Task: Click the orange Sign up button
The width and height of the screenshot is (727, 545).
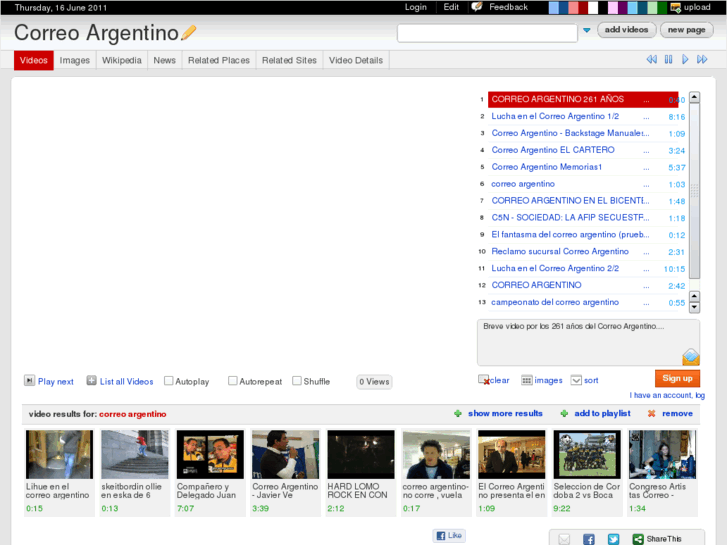Action: pyautogui.click(x=677, y=378)
